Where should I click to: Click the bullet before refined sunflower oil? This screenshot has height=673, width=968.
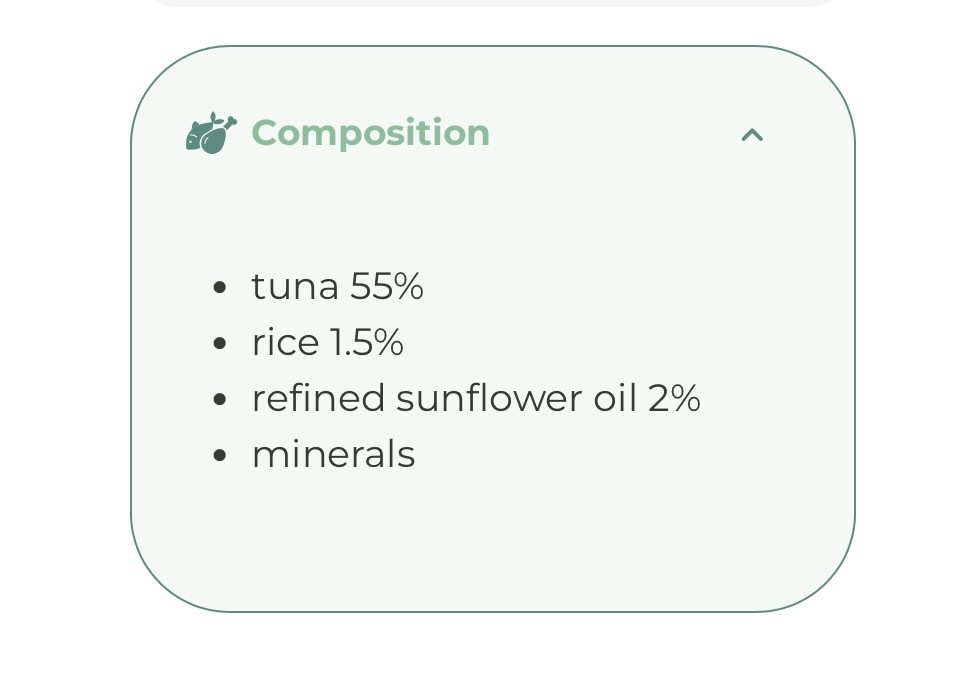(220, 400)
